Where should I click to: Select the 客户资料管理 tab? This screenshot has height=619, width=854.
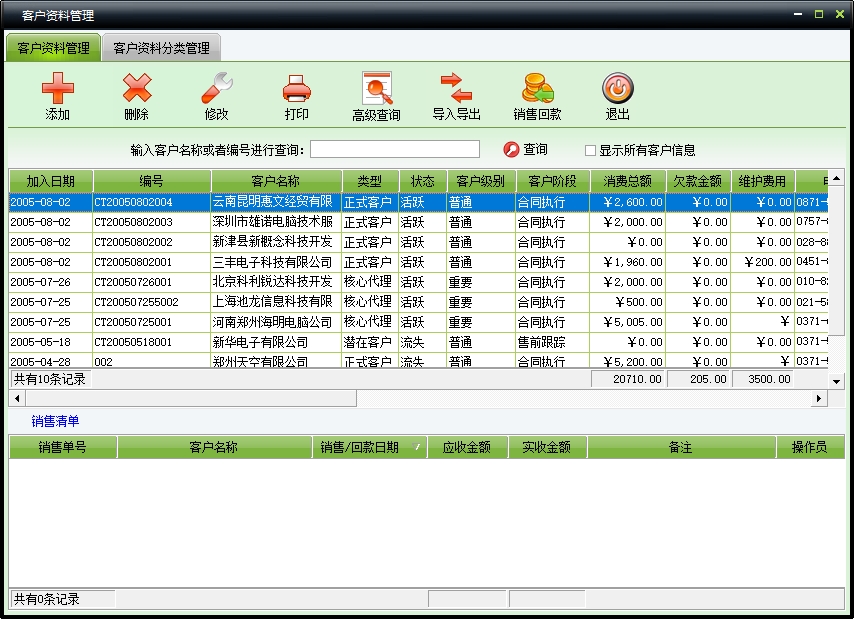click(x=53, y=48)
